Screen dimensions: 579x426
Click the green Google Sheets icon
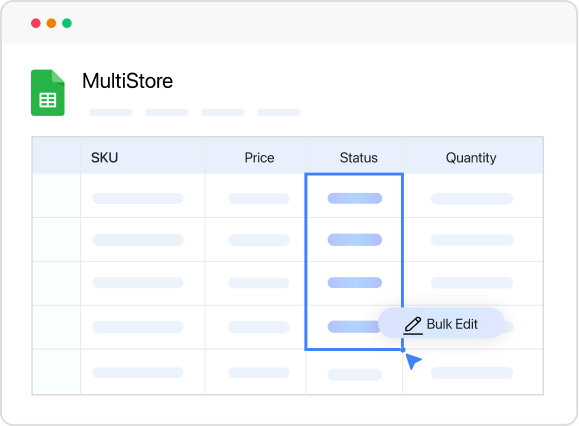[x=48, y=93]
